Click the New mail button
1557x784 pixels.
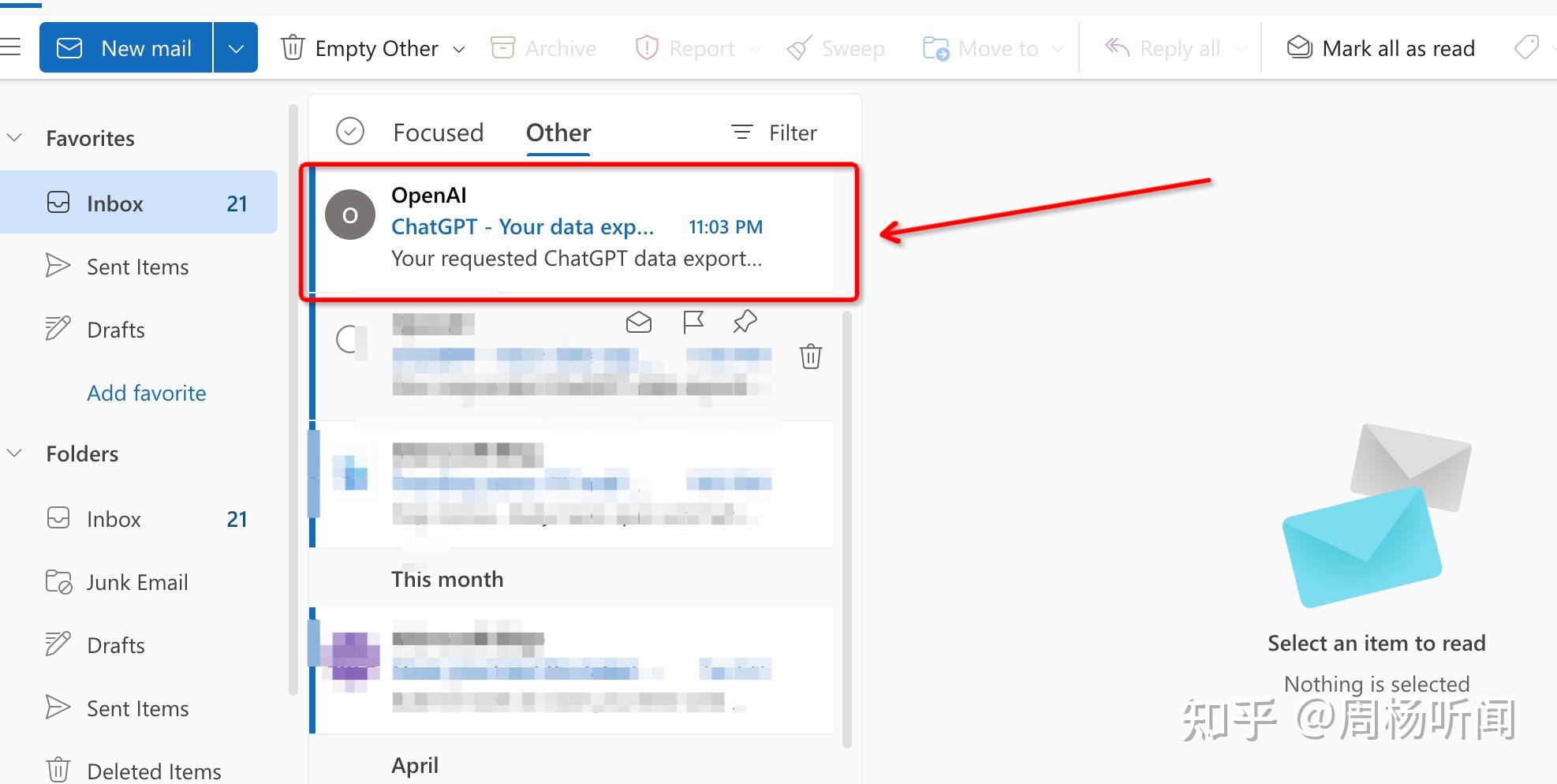click(x=126, y=48)
